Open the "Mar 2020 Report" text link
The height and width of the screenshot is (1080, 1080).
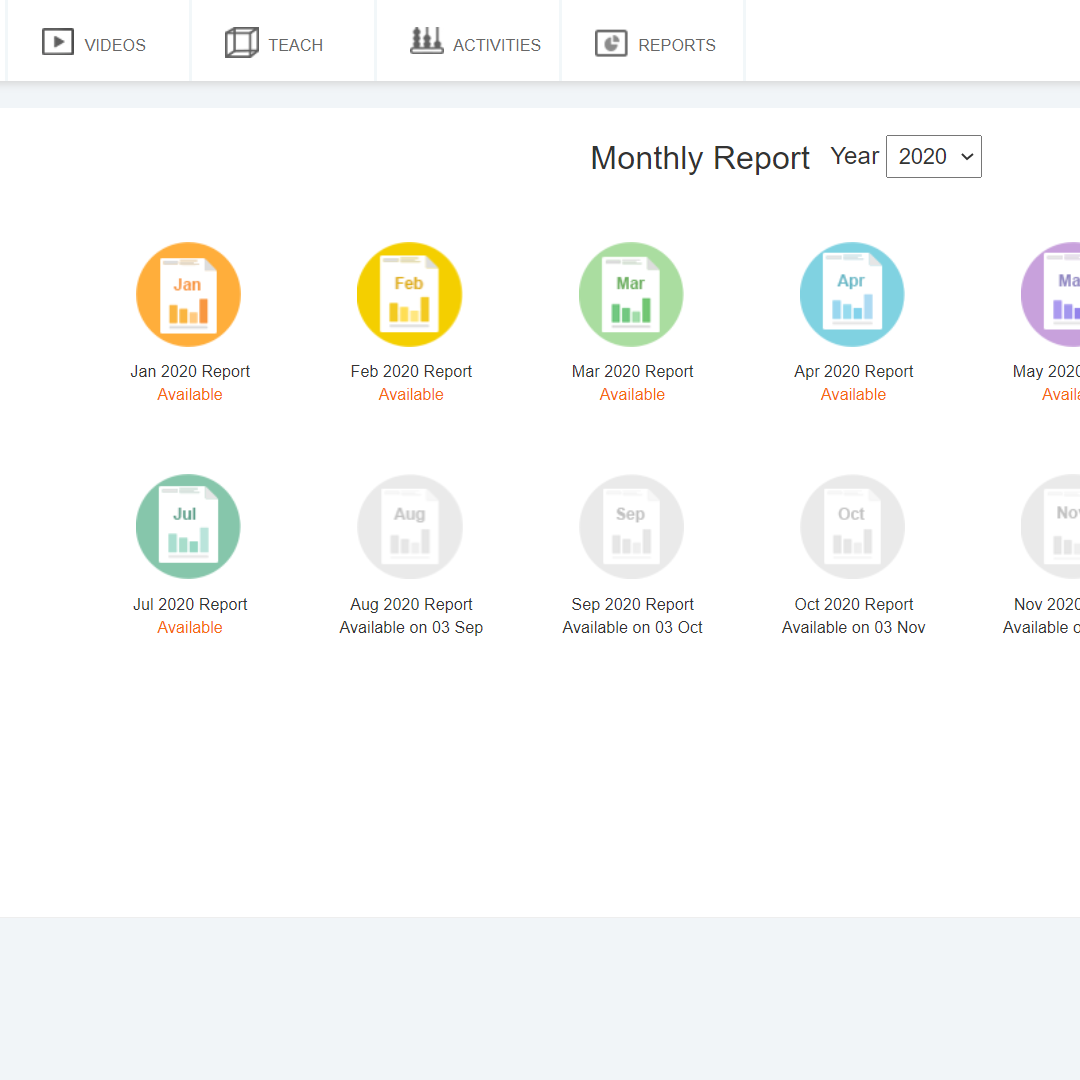(x=632, y=371)
